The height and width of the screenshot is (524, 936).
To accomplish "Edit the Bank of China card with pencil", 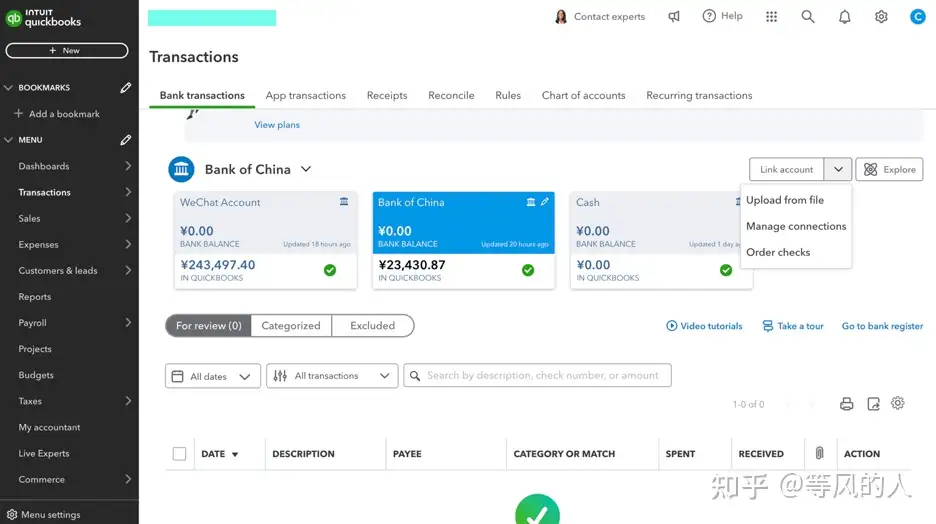I will click(x=544, y=202).
